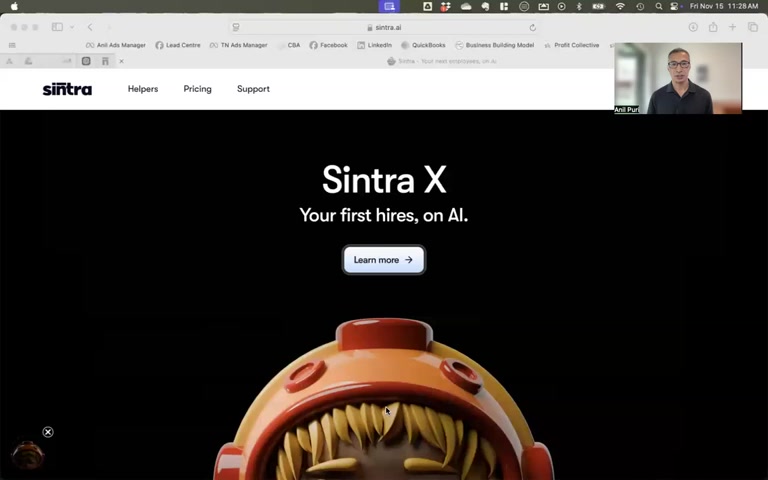Go to the Sintra logo homepage
Viewport: 768px width, 480px height.
pos(67,89)
